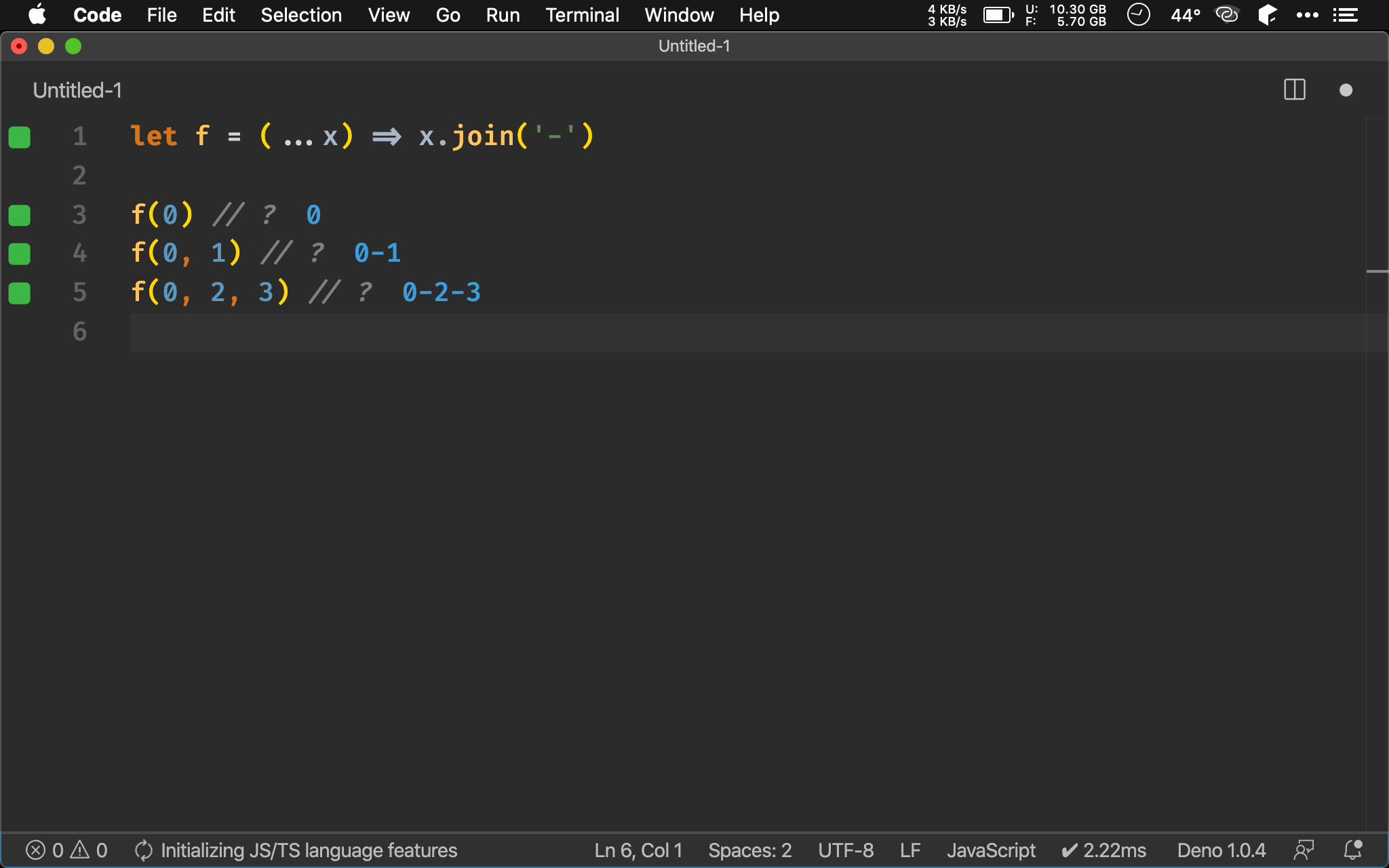Click green coverage square on line 3
This screenshot has width=1389, height=868.
(x=20, y=216)
